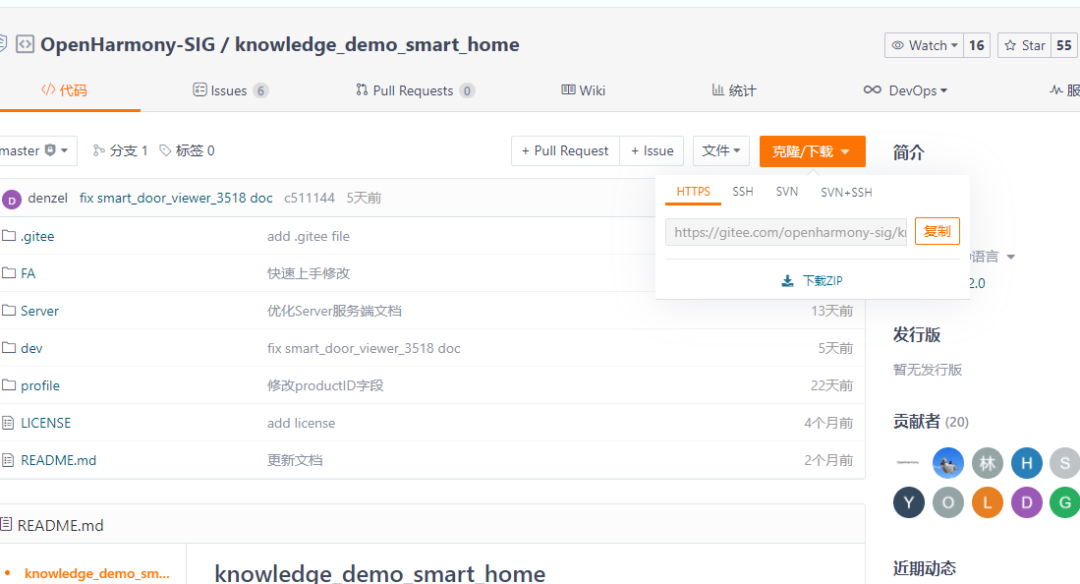1080x584 pixels.
Task: Expand the 语言 dropdown arrow
Action: click(1010, 257)
